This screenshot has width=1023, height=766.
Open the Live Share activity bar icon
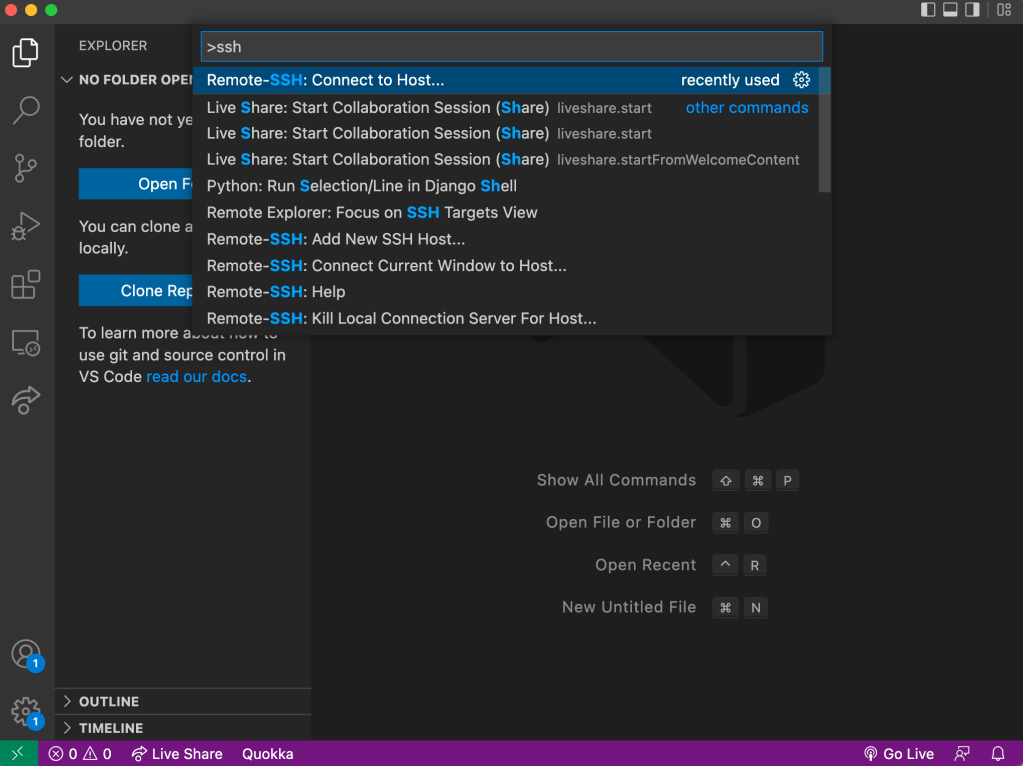pos(26,400)
